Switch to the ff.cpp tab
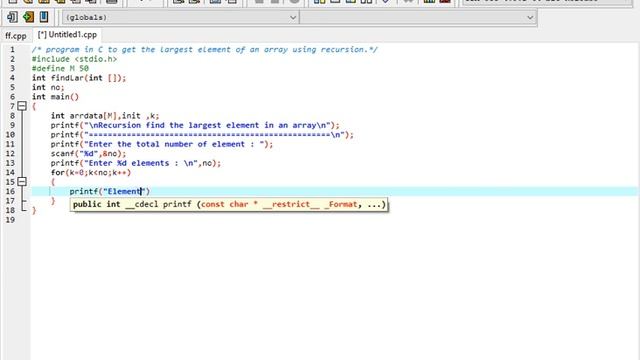640x360 pixels. pyautogui.click(x=16, y=36)
